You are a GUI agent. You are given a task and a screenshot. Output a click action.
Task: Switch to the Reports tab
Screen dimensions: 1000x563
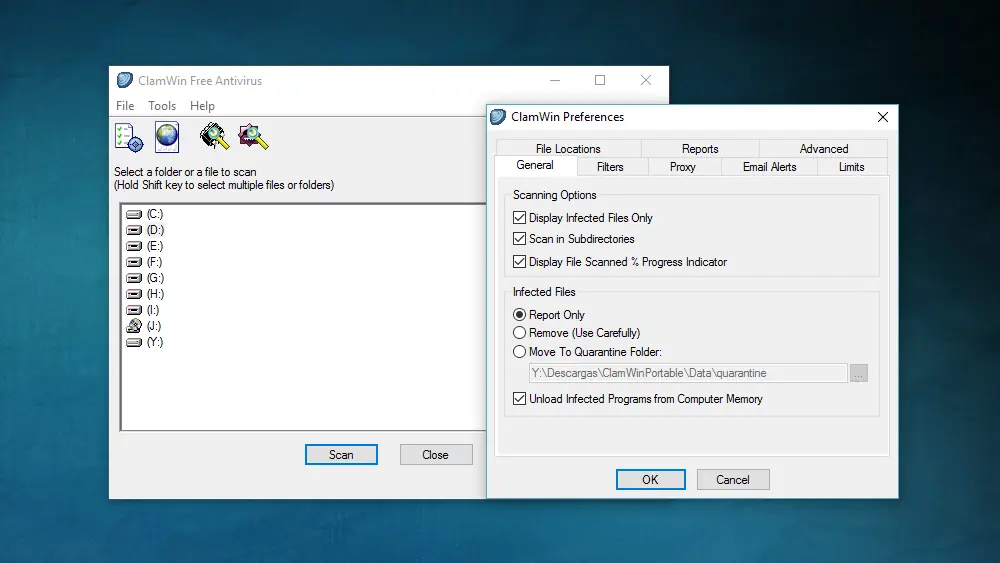(700, 149)
